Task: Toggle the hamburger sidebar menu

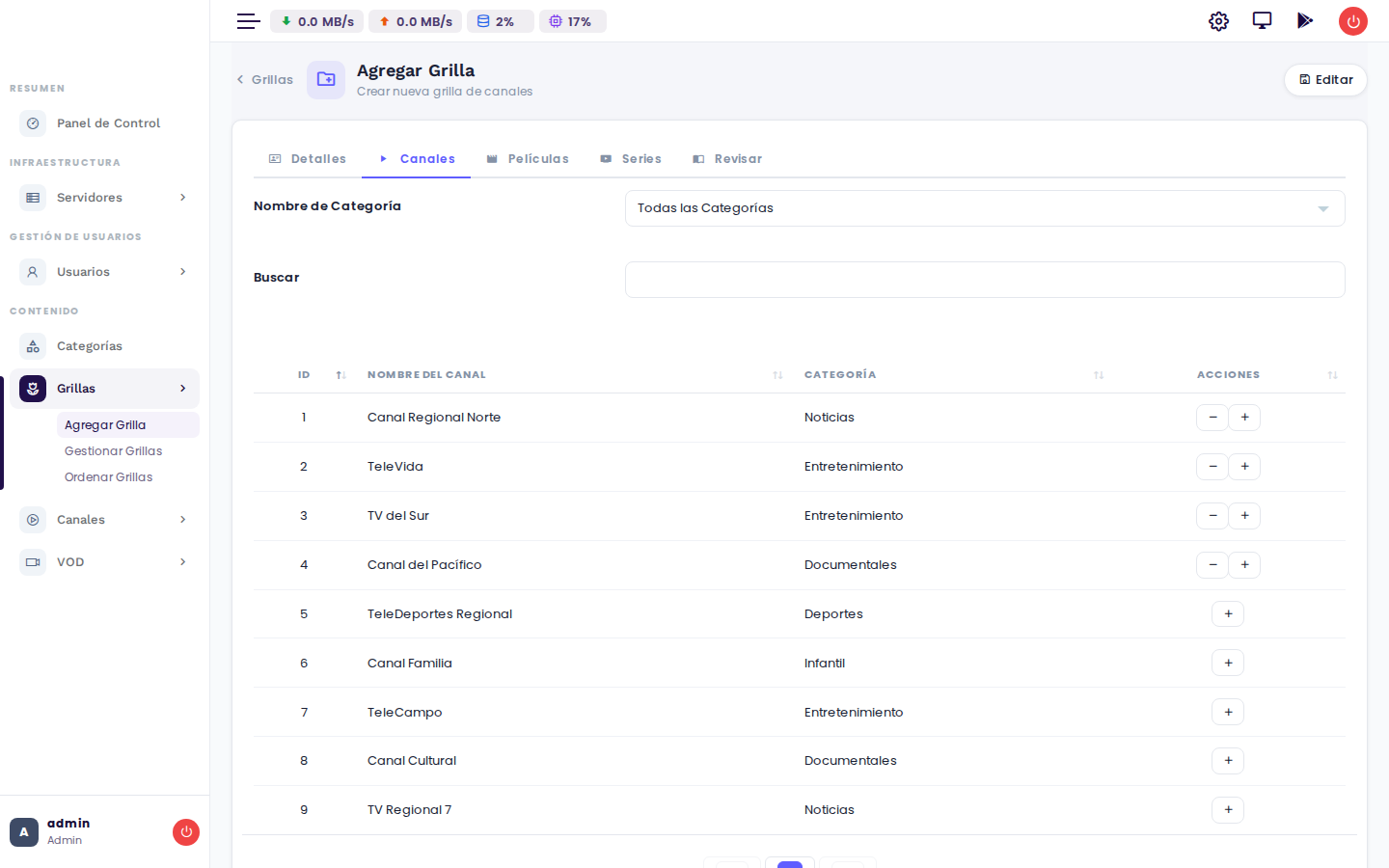Action: pyautogui.click(x=249, y=21)
